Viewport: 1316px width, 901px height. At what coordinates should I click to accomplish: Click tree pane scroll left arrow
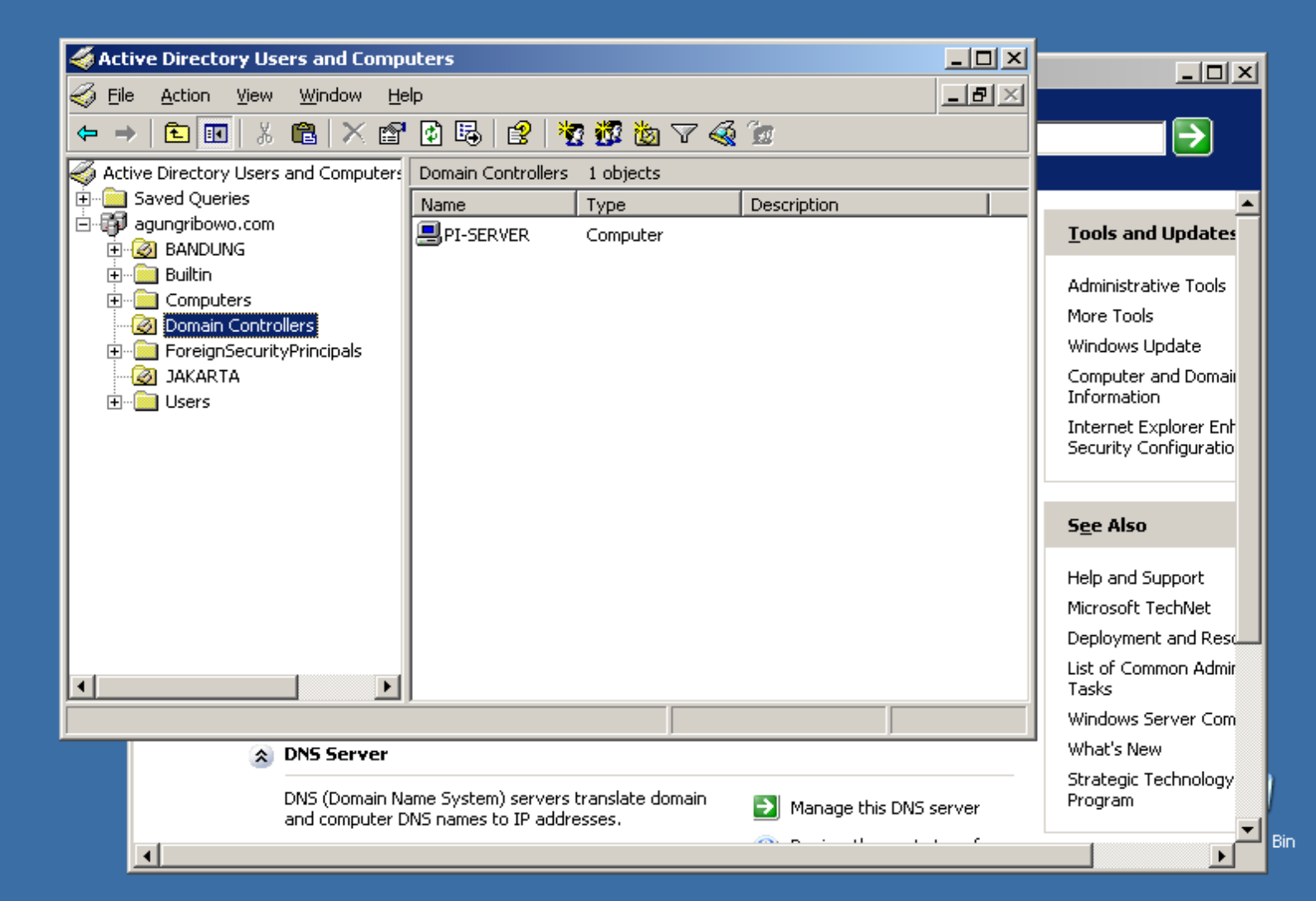point(81,686)
